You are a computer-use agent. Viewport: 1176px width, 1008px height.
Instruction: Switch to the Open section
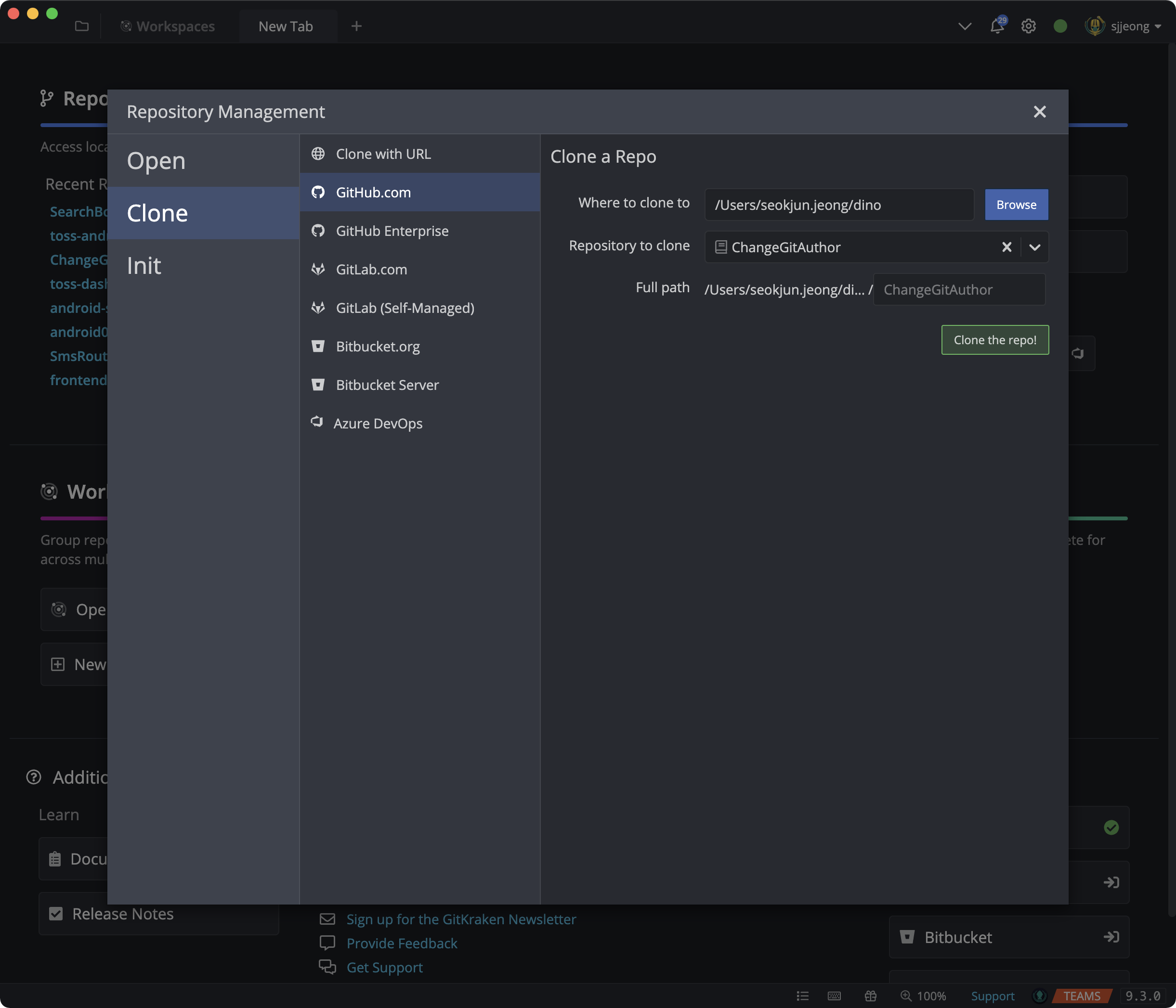pyautogui.click(x=156, y=160)
